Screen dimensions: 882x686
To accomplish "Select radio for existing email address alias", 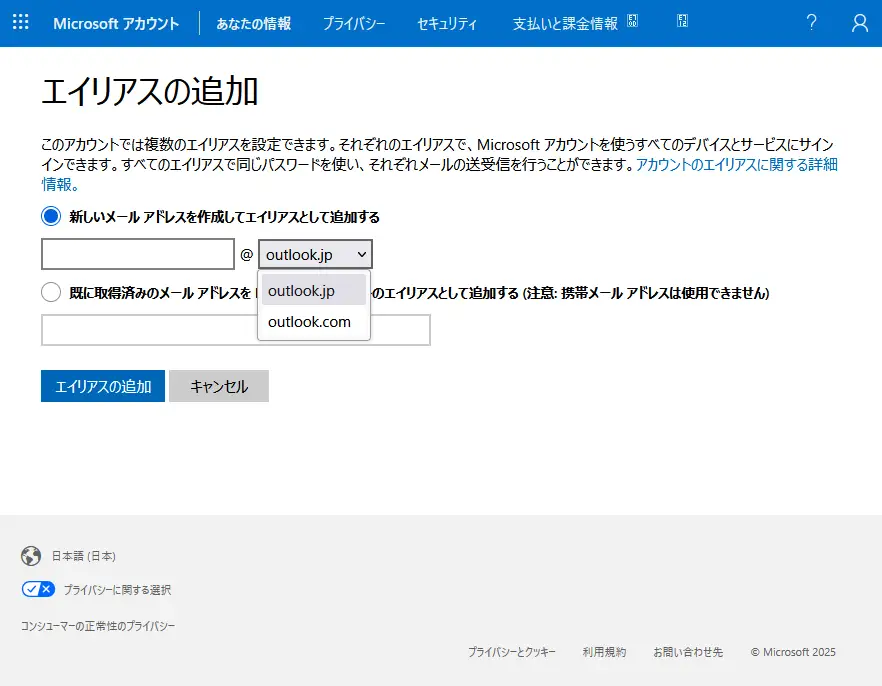I will click(x=51, y=292).
